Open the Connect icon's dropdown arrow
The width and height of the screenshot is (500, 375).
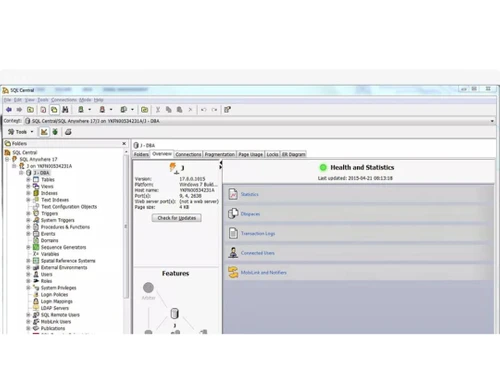tap(89, 109)
